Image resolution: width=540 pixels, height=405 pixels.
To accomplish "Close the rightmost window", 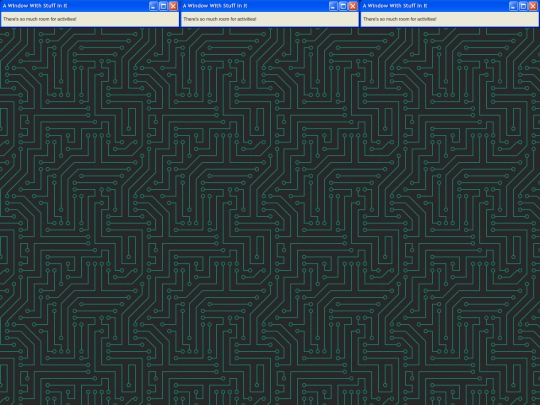I will pos(533,6).
